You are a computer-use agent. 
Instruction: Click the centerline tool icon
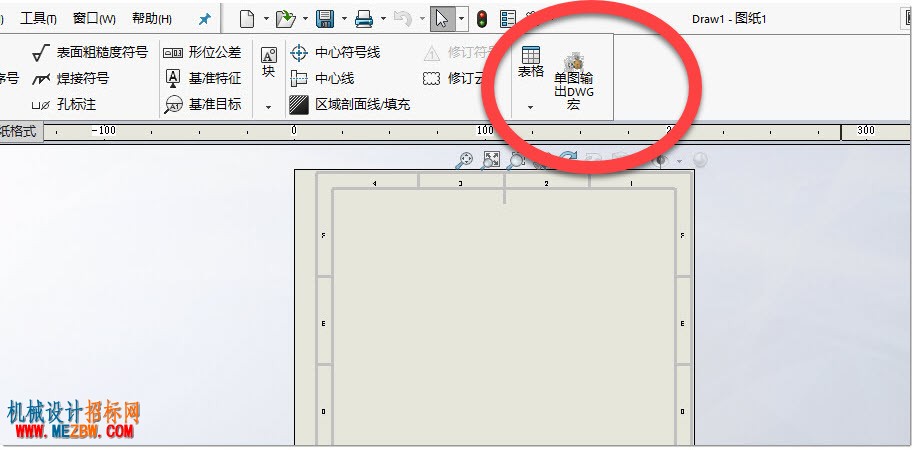(299, 78)
